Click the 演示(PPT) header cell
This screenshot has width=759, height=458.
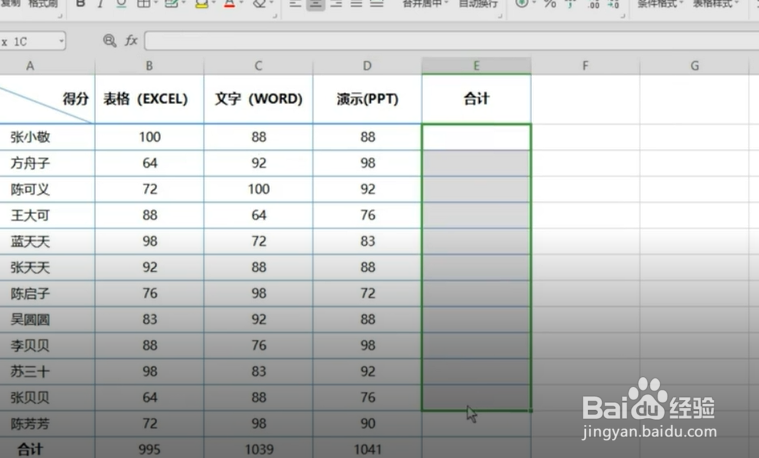tap(367, 99)
